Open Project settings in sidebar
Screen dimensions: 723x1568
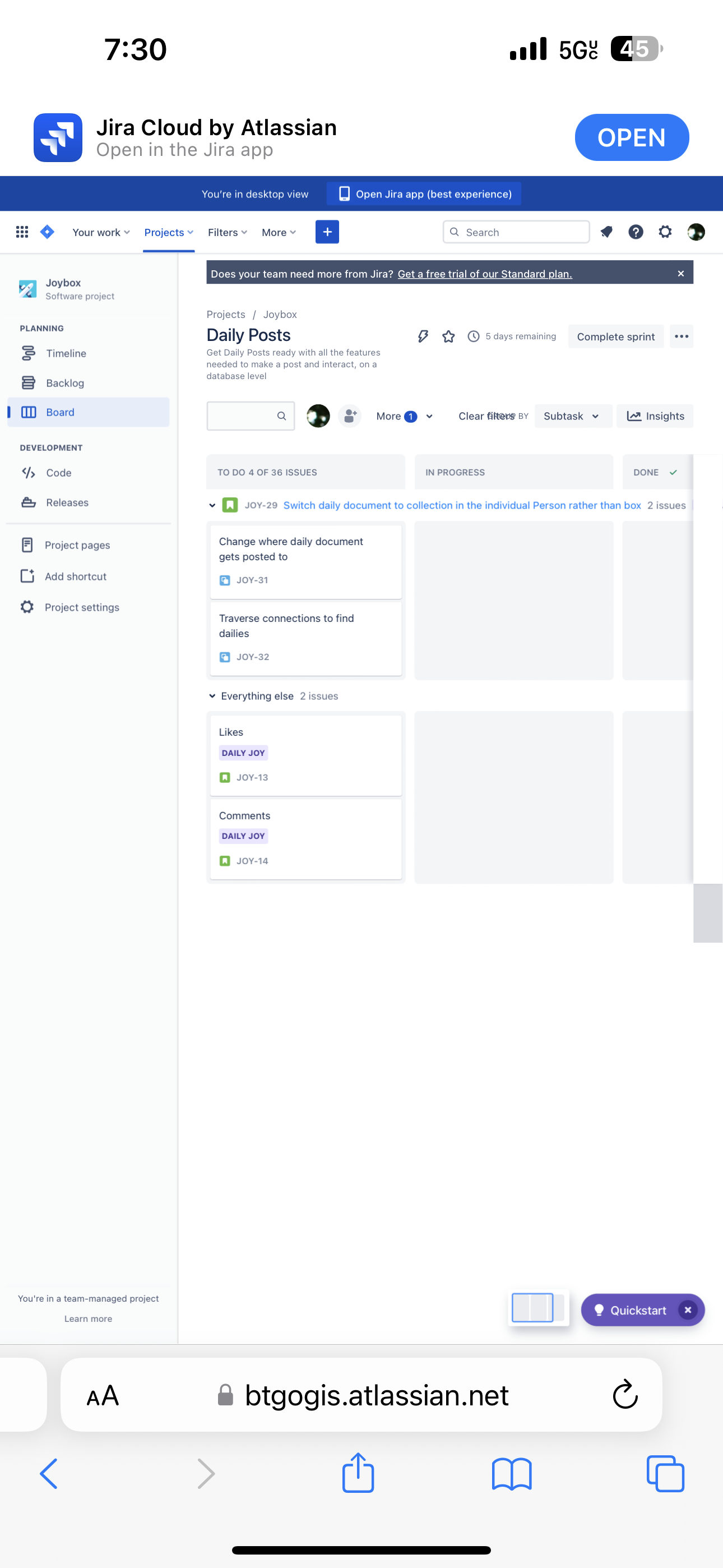tap(88, 607)
